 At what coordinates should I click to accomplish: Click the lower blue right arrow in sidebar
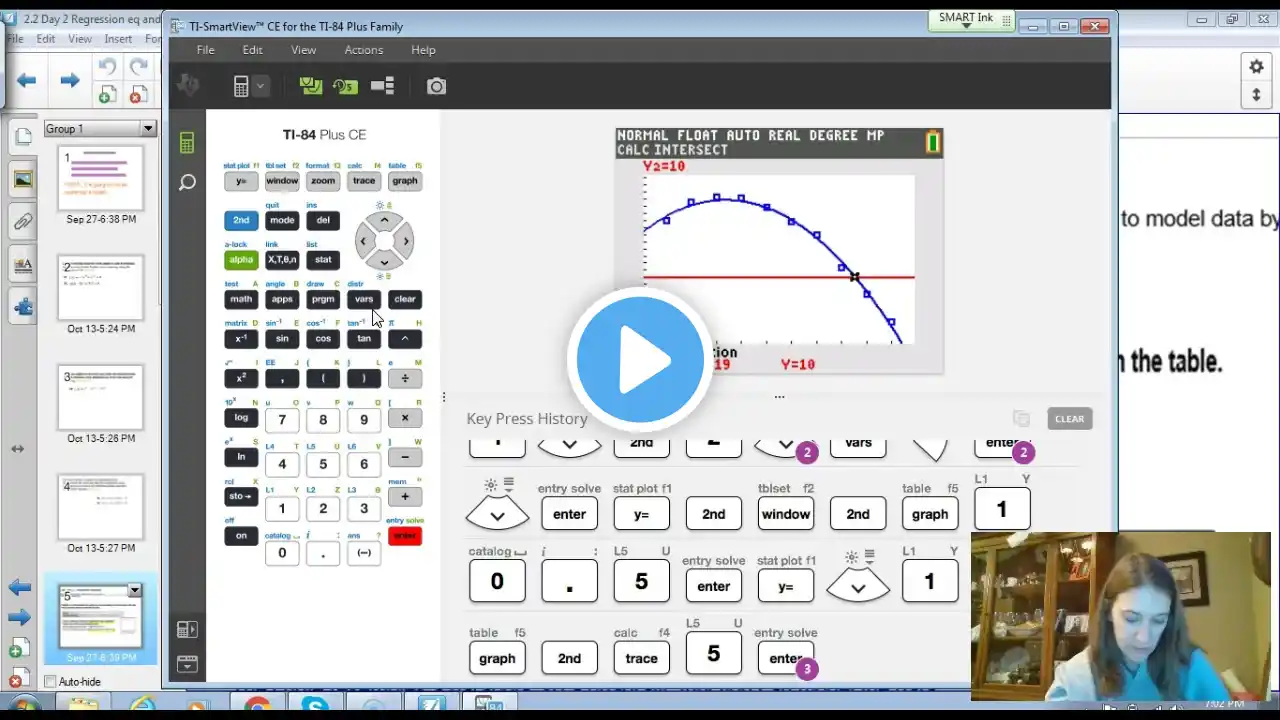tap(19, 618)
